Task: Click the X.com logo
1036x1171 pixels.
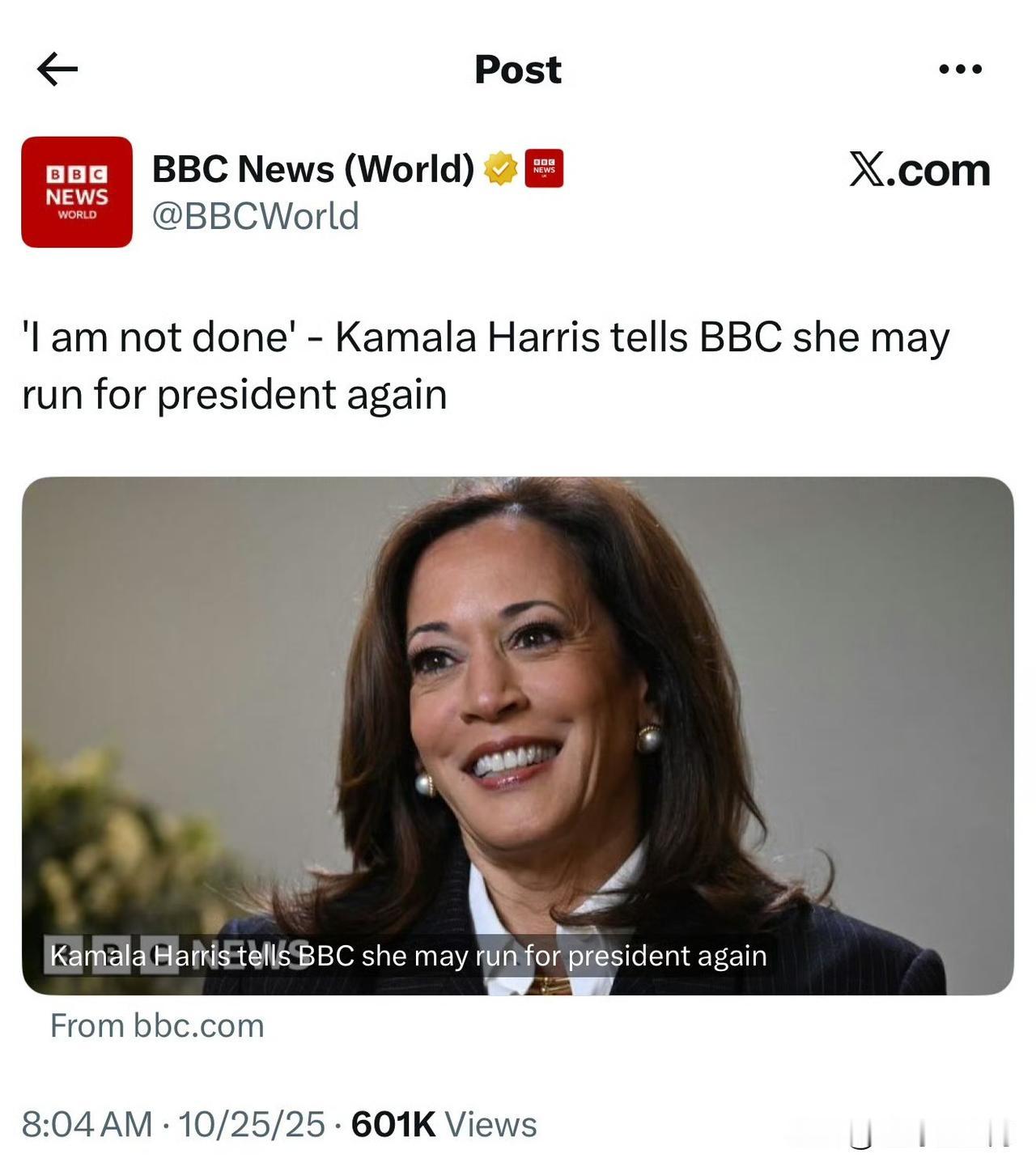Action: (919, 170)
